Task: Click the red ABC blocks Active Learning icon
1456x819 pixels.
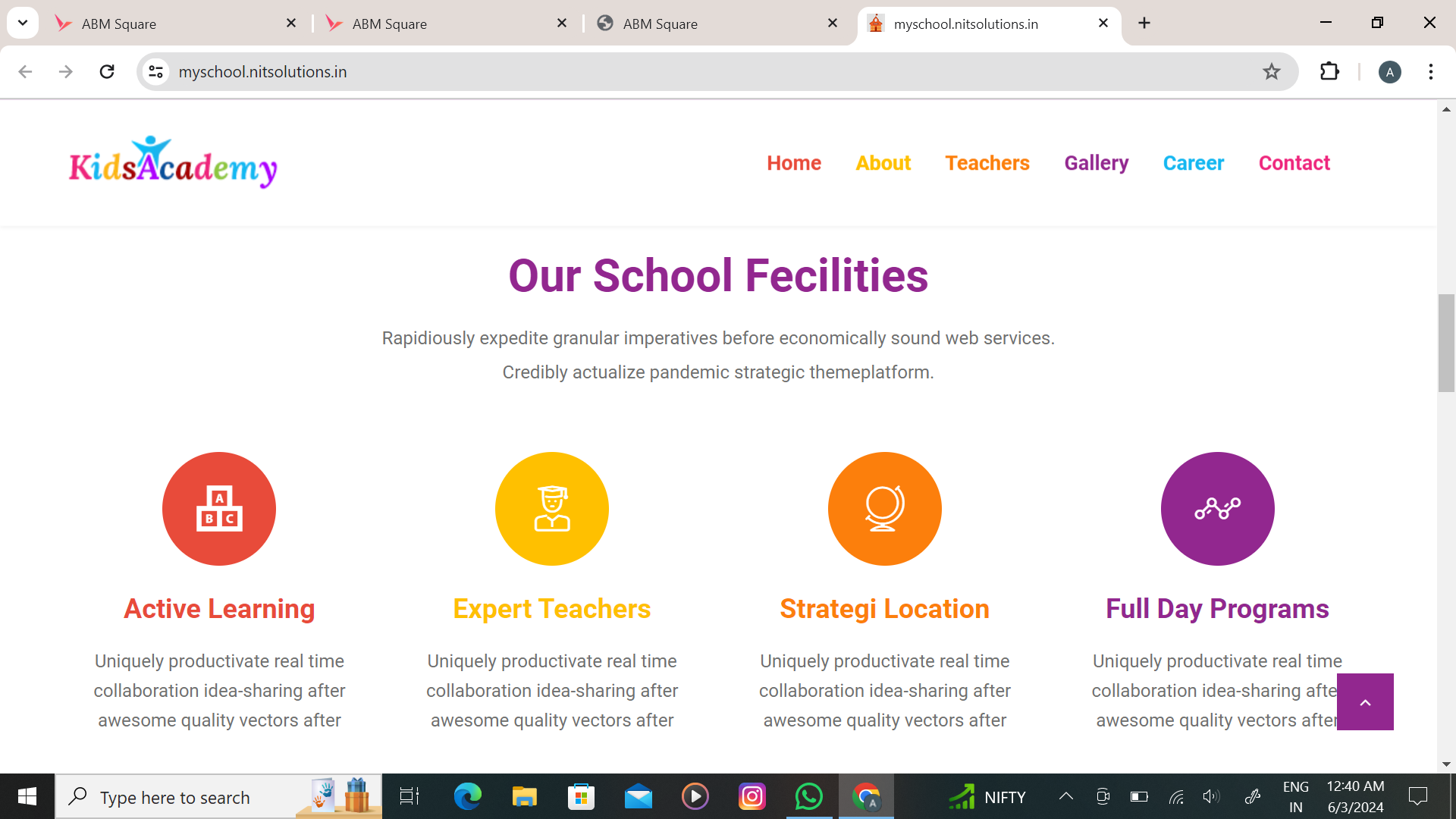Action: 219,509
